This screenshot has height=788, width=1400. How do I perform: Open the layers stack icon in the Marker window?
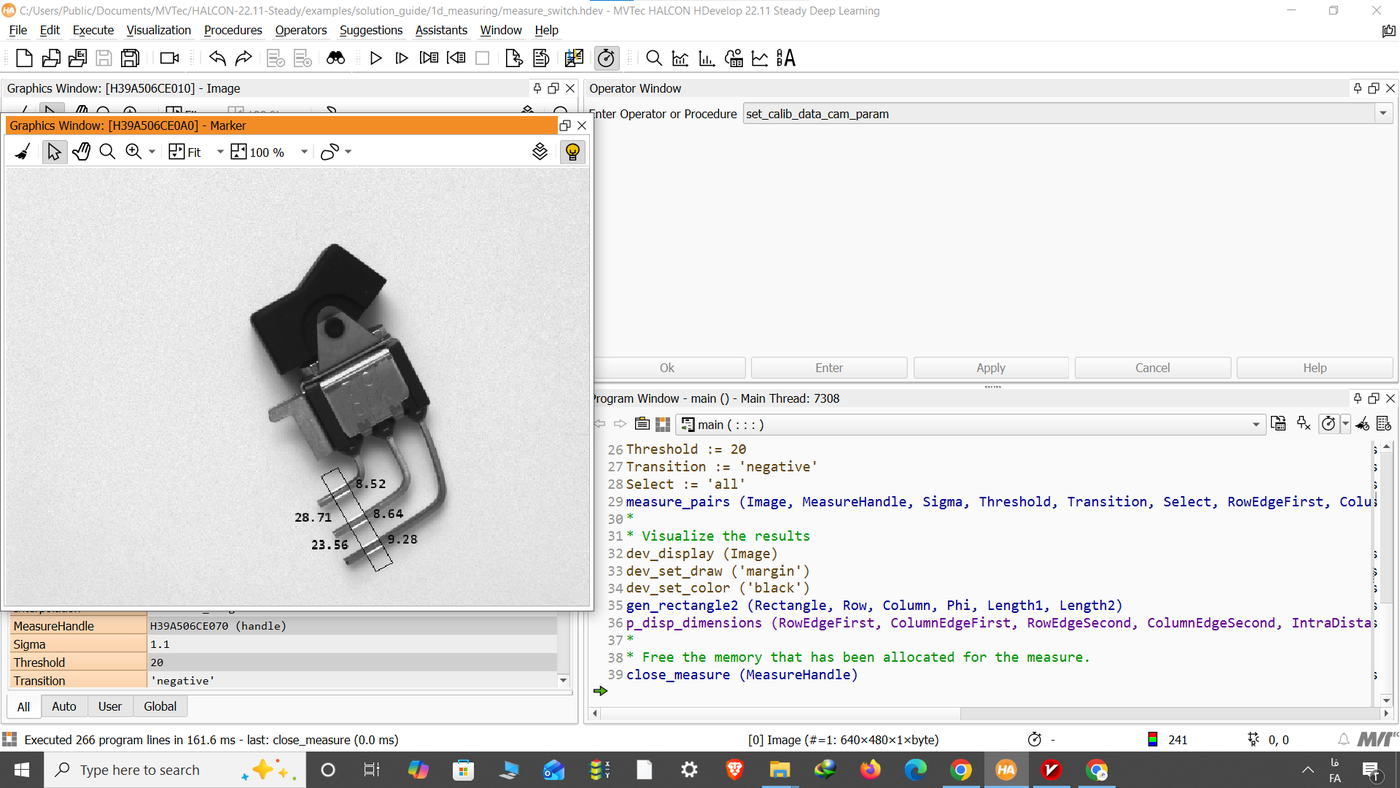pyautogui.click(x=540, y=152)
